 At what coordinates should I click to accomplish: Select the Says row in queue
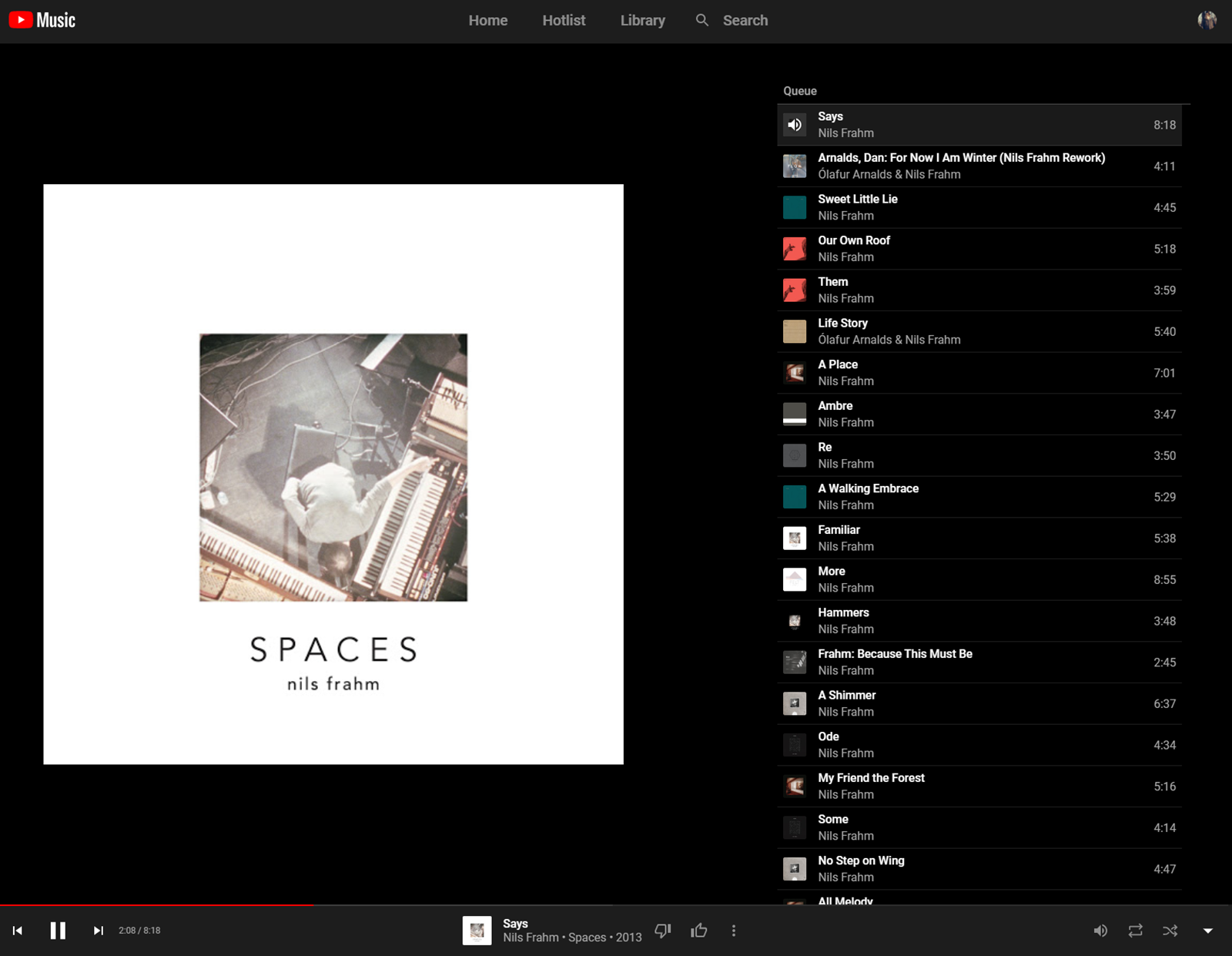pyautogui.click(x=979, y=125)
